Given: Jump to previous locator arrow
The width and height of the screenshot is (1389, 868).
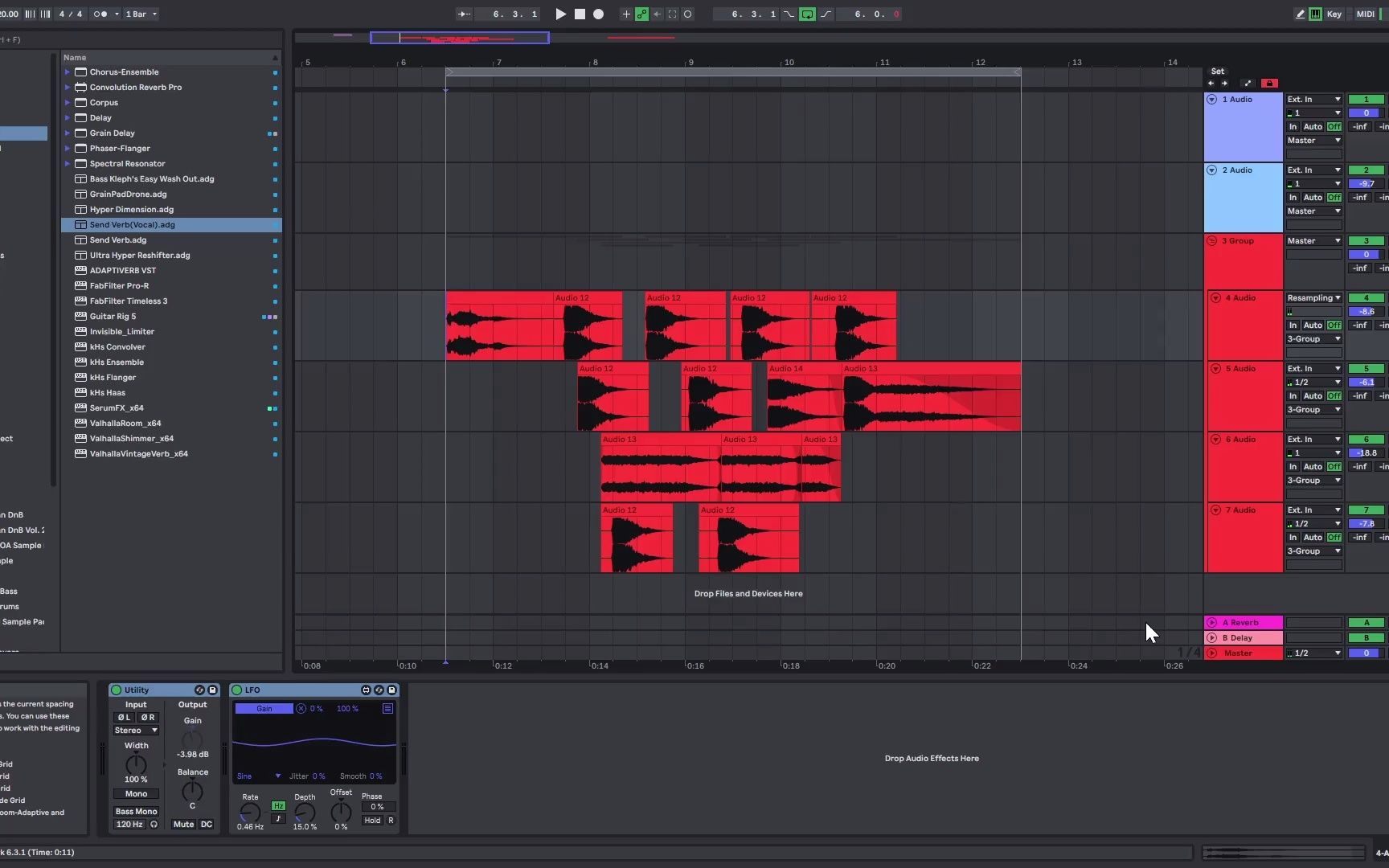Looking at the screenshot, I should click(1211, 83).
